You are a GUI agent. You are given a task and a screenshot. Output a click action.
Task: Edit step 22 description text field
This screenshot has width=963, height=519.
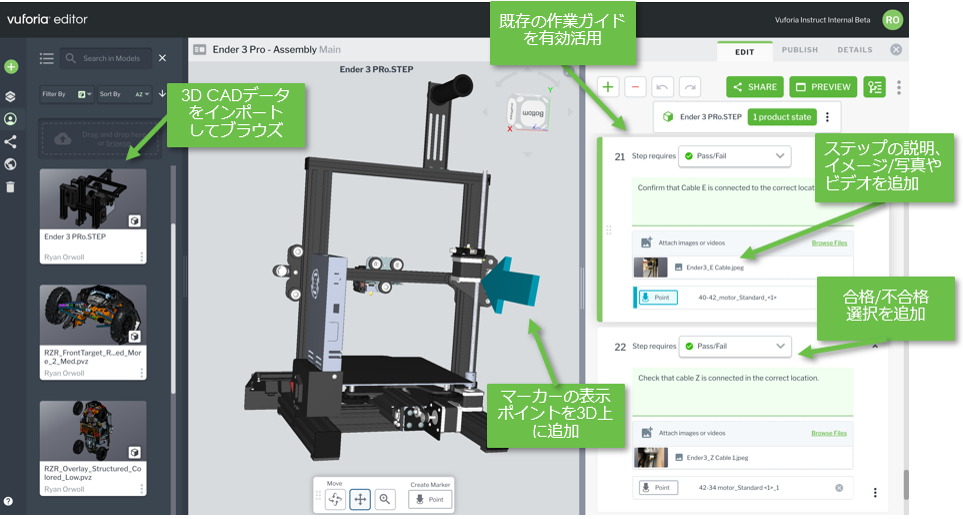coord(743,392)
